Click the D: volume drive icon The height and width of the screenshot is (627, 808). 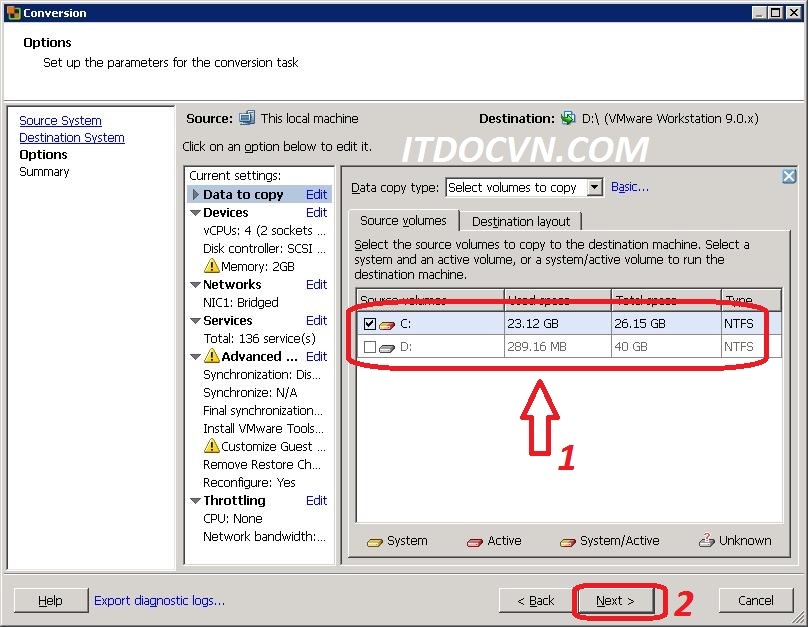(388, 348)
